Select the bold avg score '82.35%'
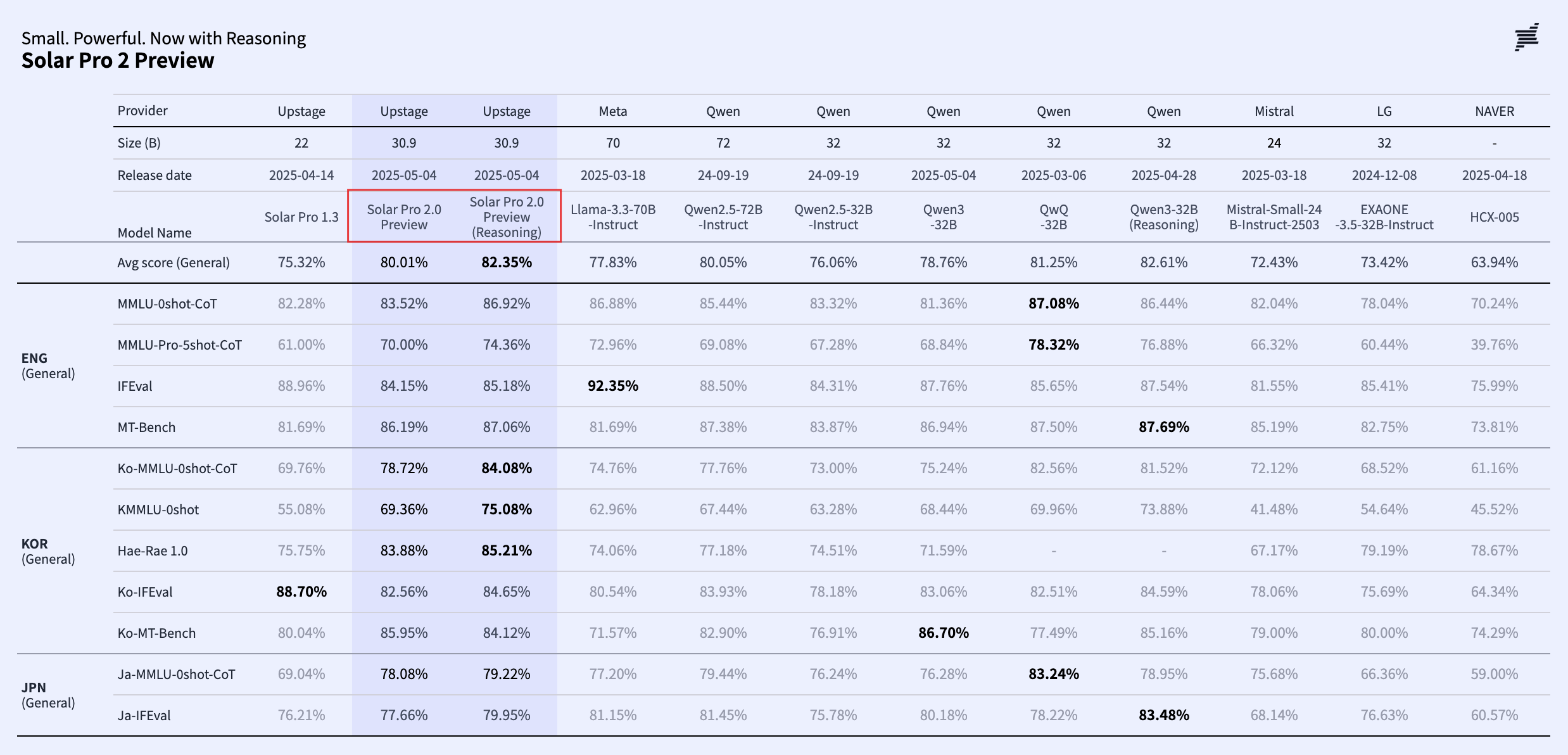Image resolution: width=1568 pixels, height=755 pixels. (507, 262)
